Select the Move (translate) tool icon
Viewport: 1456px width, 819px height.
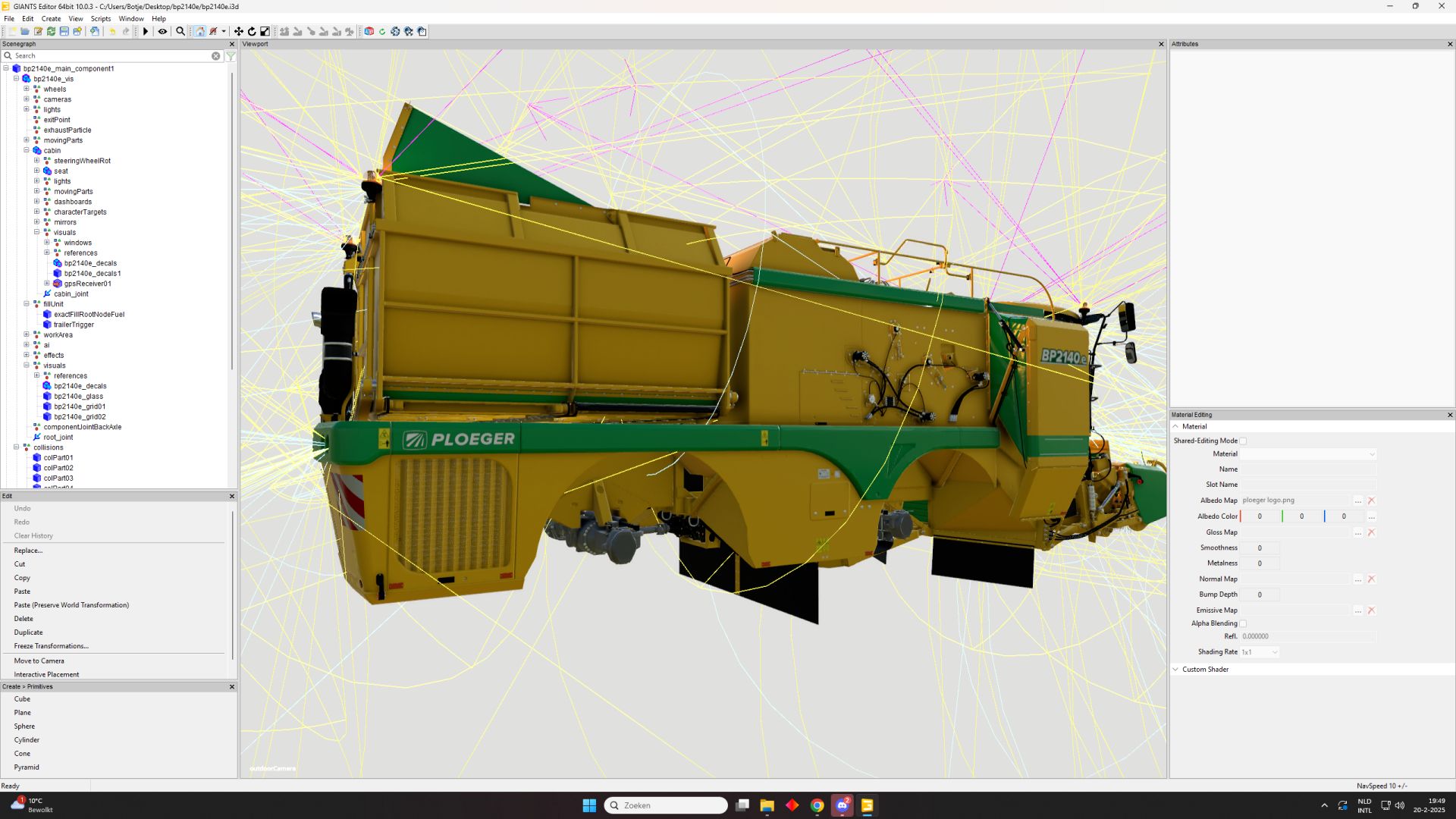[239, 32]
